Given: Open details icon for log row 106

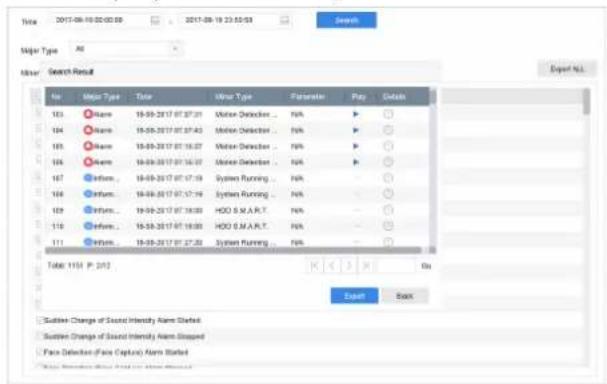Looking at the screenshot, I should [x=388, y=162].
